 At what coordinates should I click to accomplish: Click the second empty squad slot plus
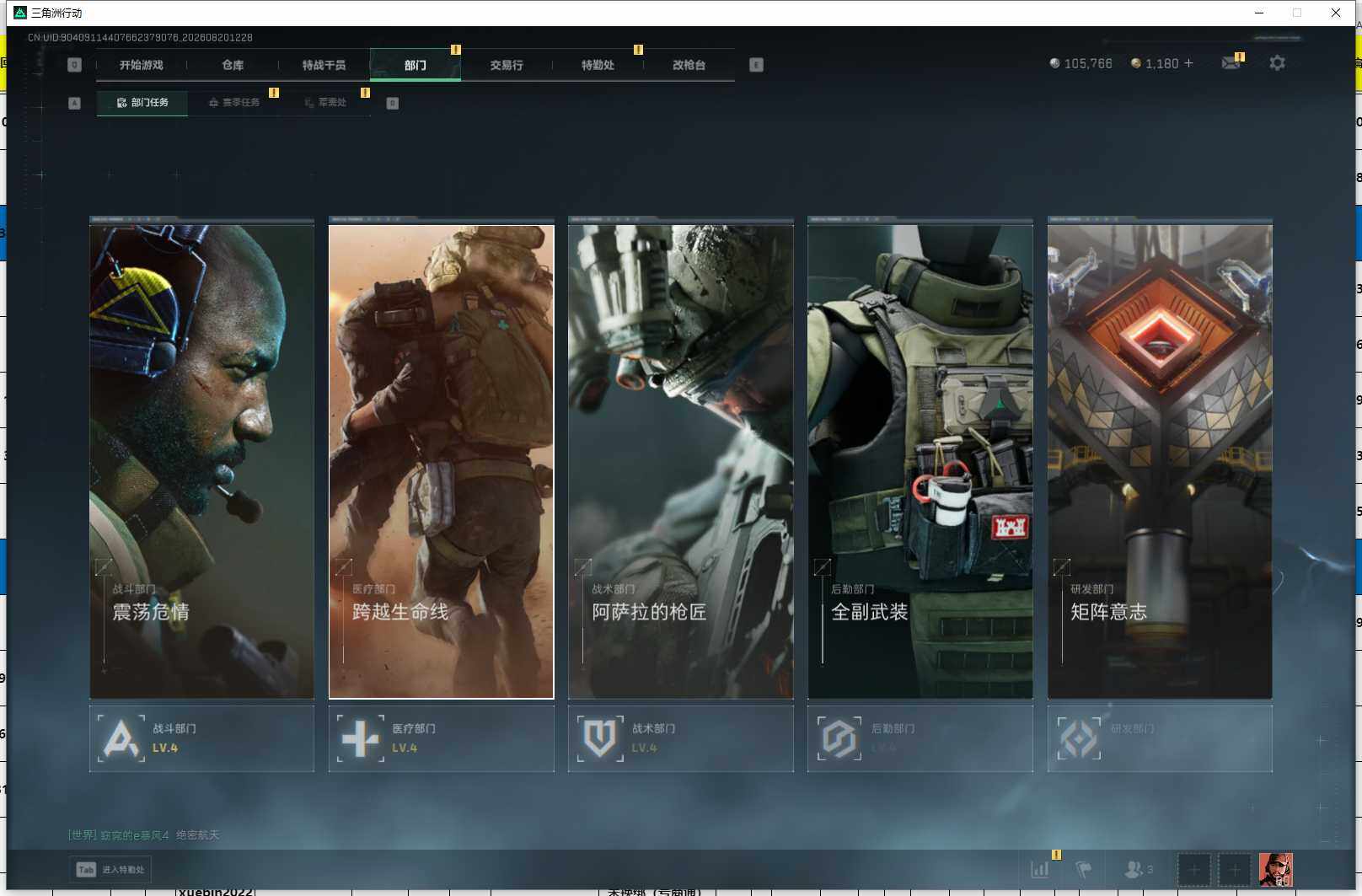tap(1235, 869)
